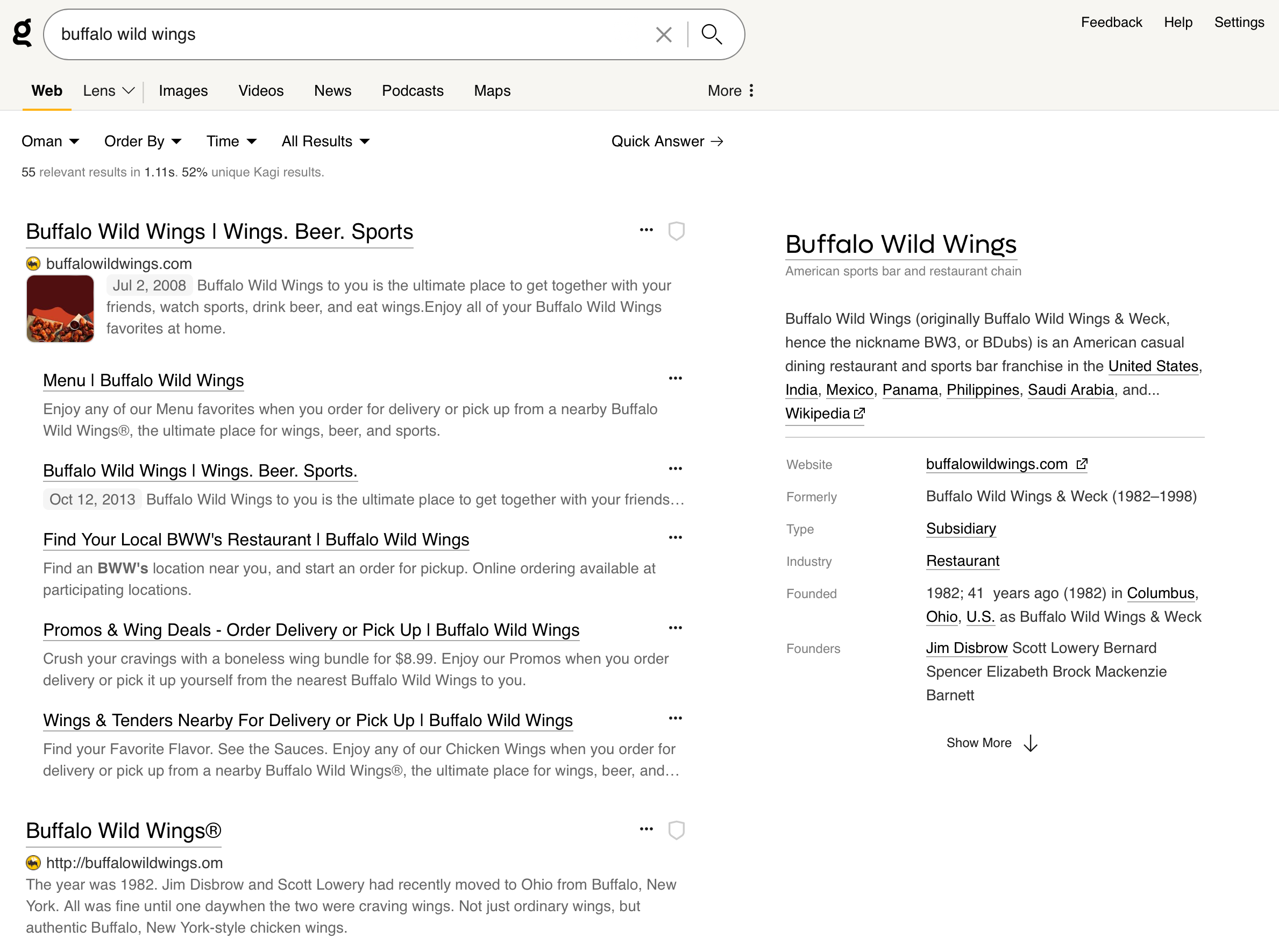Screen dimensions: 1279x952
Task: Open options dots for Oct 12, 2013 sub-result
Action: [675, 469]
